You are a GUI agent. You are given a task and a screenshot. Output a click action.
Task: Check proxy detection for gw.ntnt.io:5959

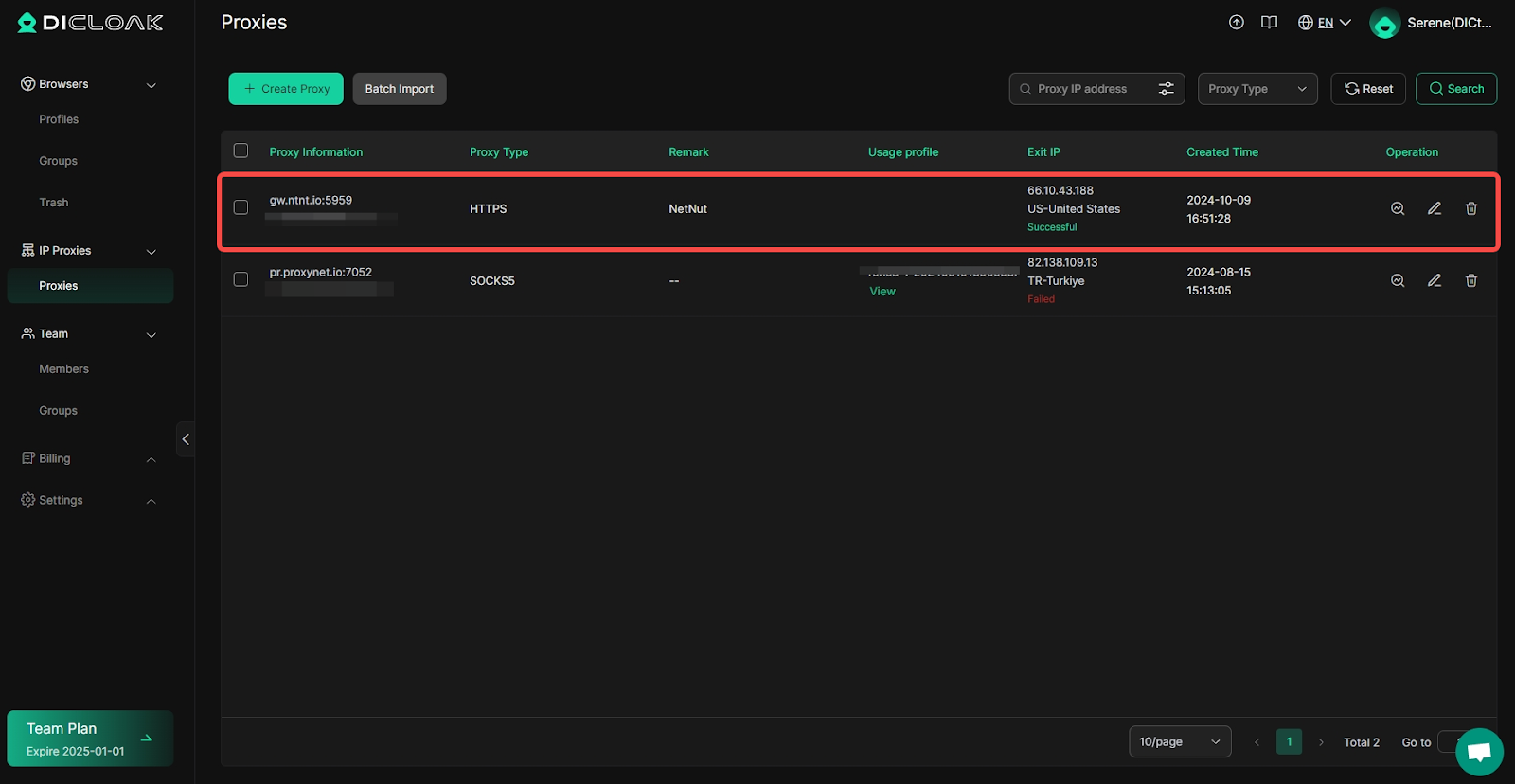[1398, 208]
